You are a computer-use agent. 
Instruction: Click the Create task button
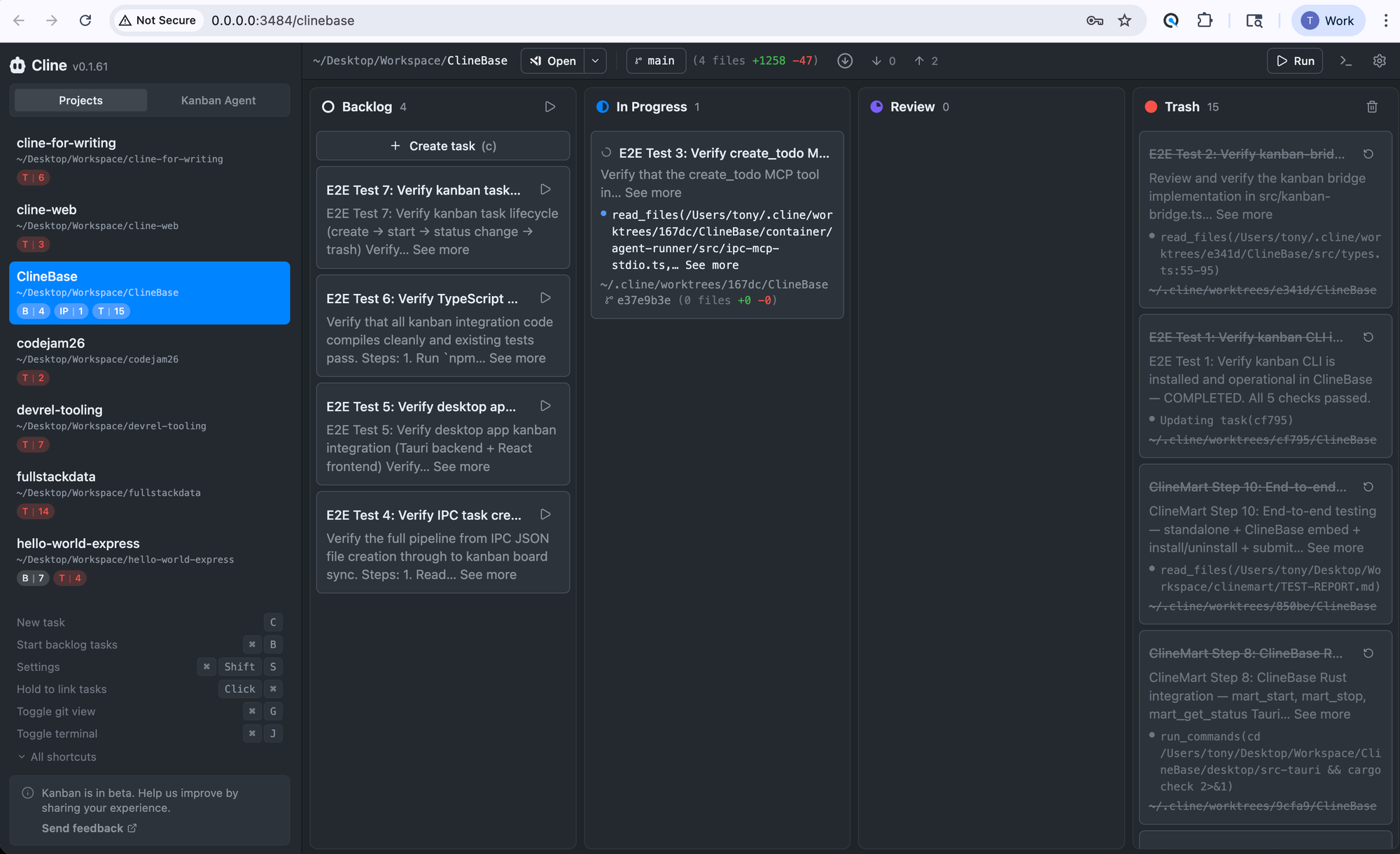point(442,146)
